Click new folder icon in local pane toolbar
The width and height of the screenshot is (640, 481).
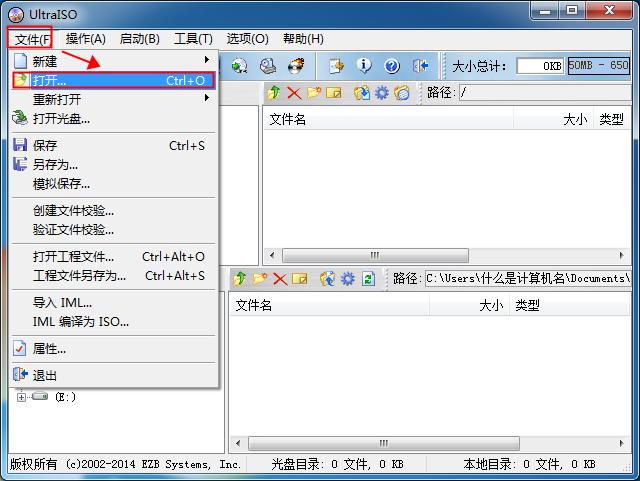(260, 278)
